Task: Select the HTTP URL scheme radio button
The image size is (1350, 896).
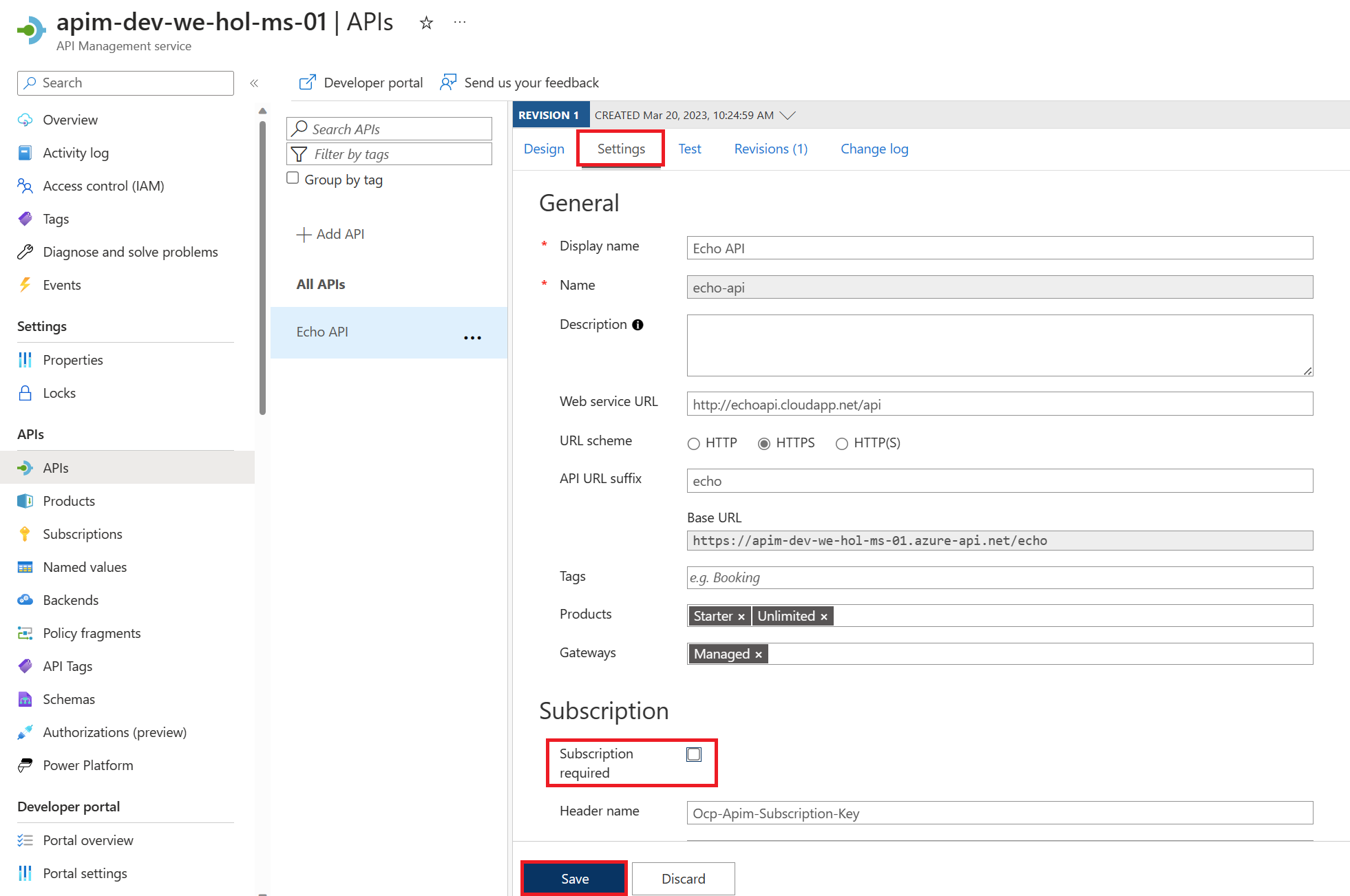Action: (x=694, y=443)
